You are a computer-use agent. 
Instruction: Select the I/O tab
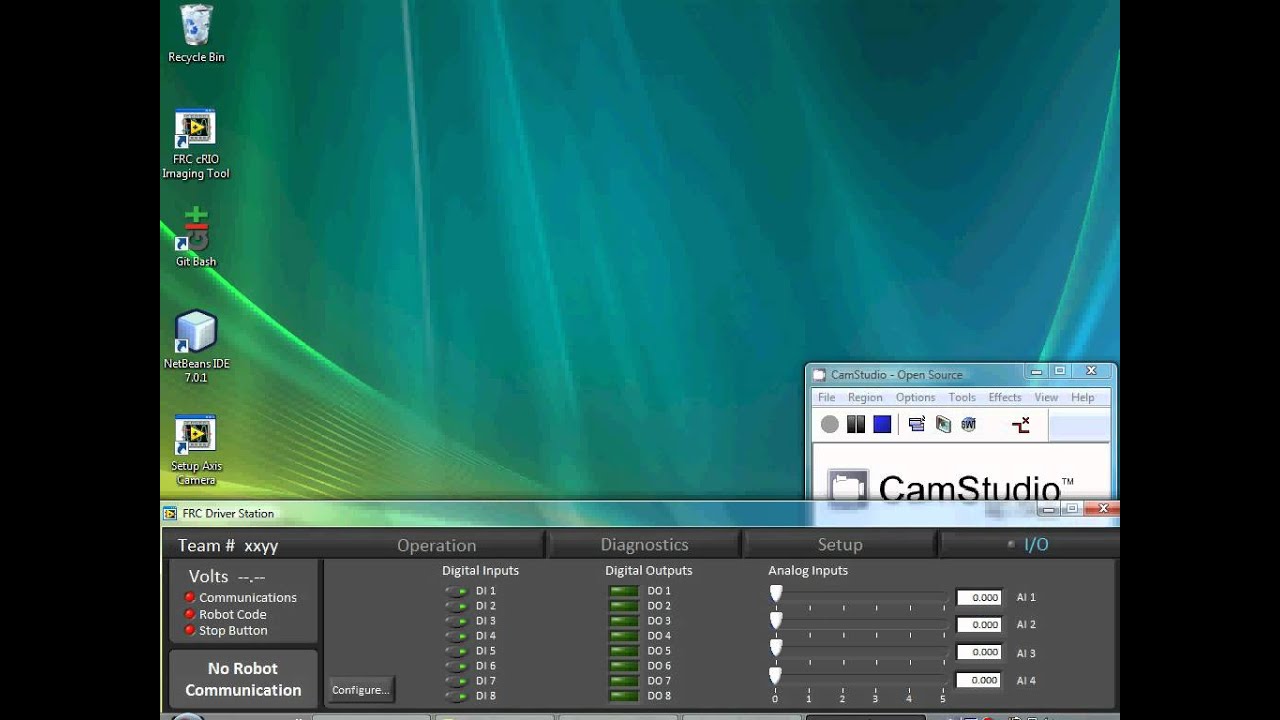click(1029, 545)
